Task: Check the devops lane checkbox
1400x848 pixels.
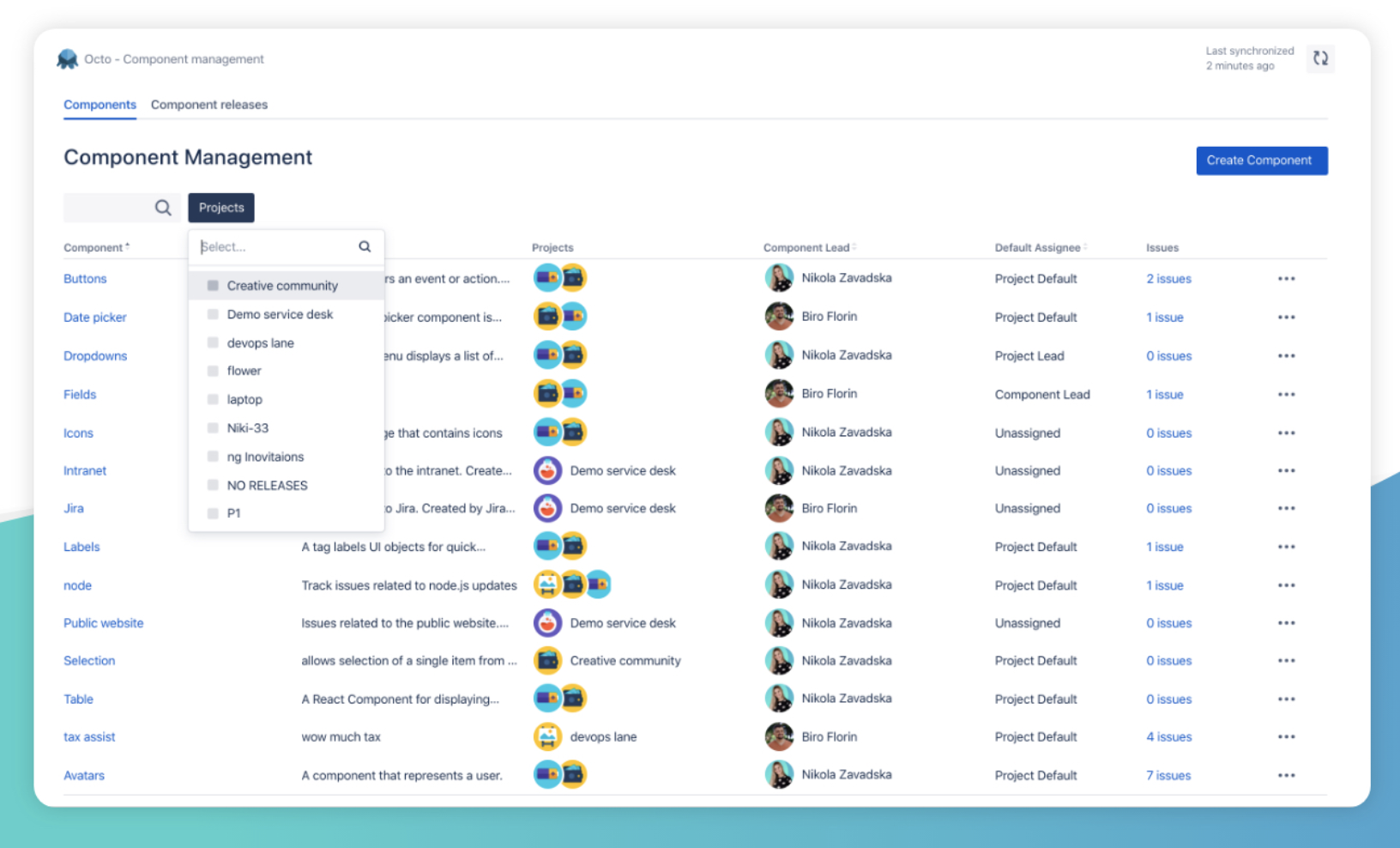Action: [213, 342]
